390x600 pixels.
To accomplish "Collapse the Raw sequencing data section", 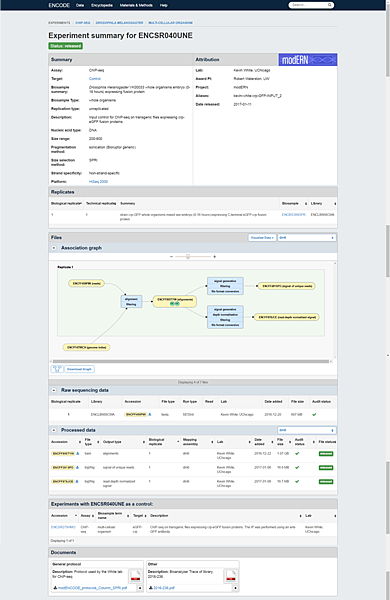I will click(x=54, y=390).
